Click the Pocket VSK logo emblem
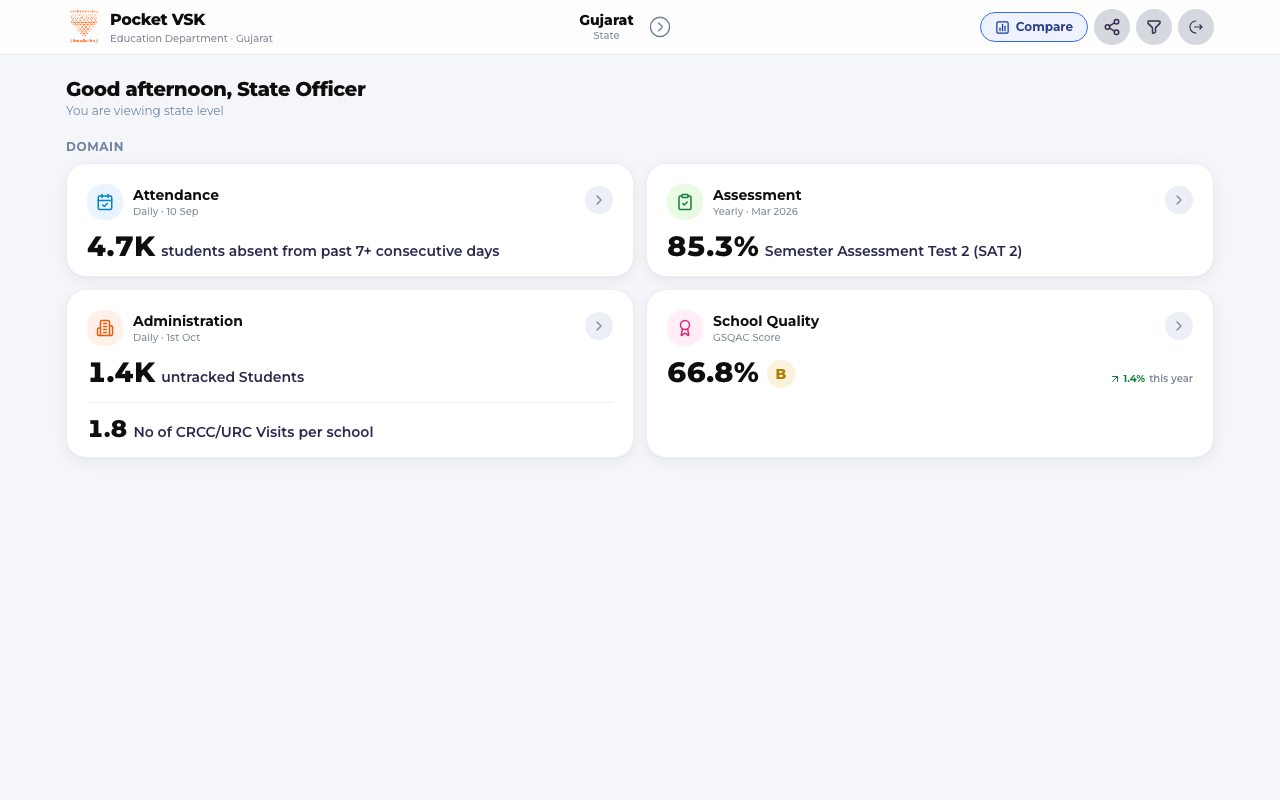This screenshot has width=1280, height=800. point(84,27)
